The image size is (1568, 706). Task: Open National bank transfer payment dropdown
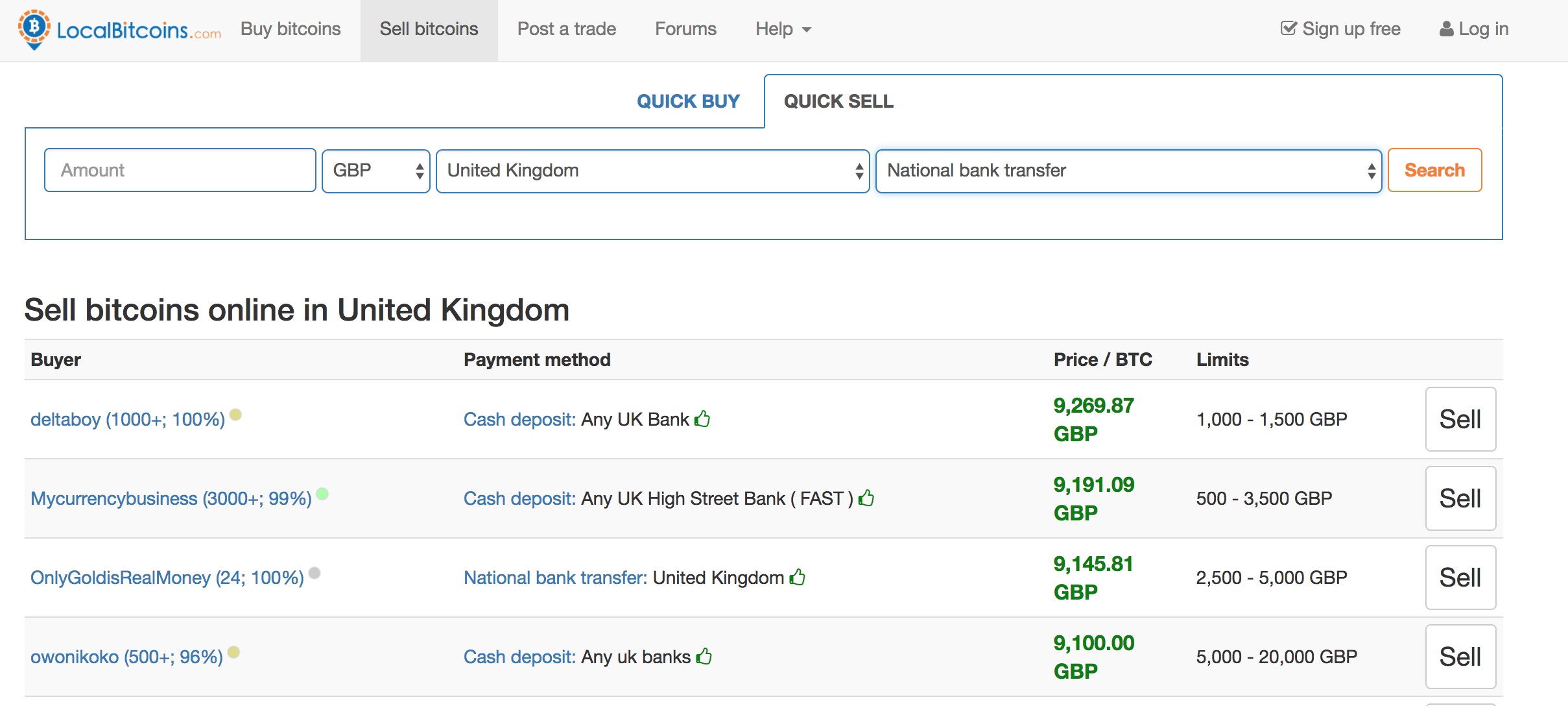(1128, 171)
